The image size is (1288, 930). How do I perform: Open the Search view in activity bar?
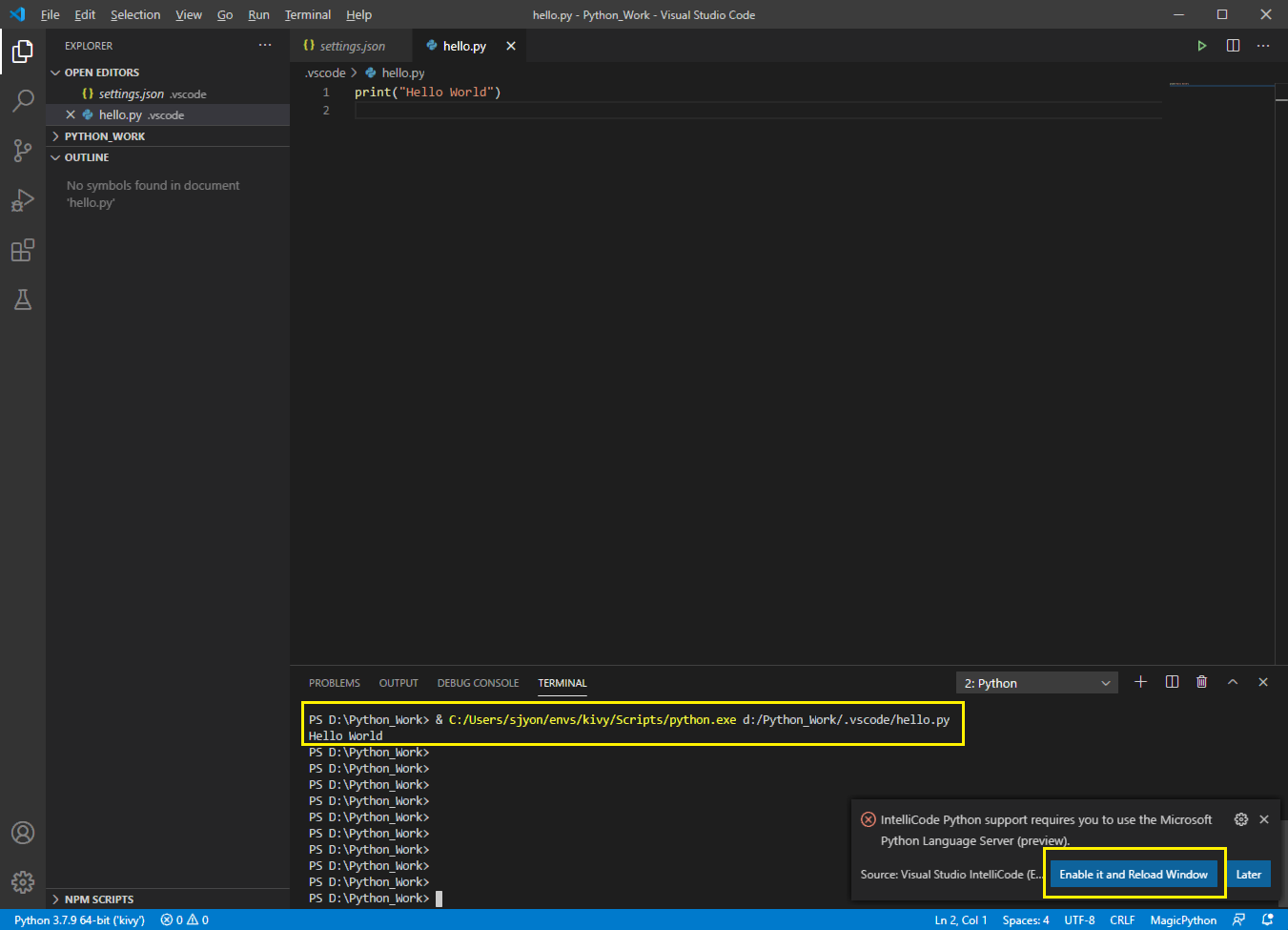[x=23, y=101]
